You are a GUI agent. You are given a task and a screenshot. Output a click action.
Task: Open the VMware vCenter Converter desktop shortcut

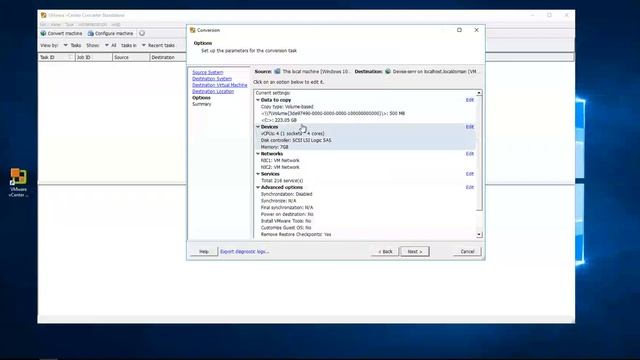[18, 182]
